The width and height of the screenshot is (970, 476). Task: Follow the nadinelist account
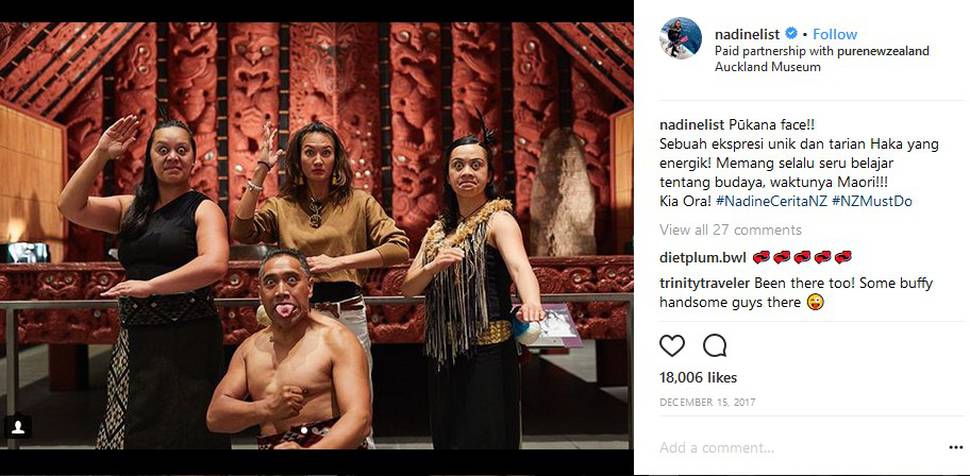click(x=835, y=34)
